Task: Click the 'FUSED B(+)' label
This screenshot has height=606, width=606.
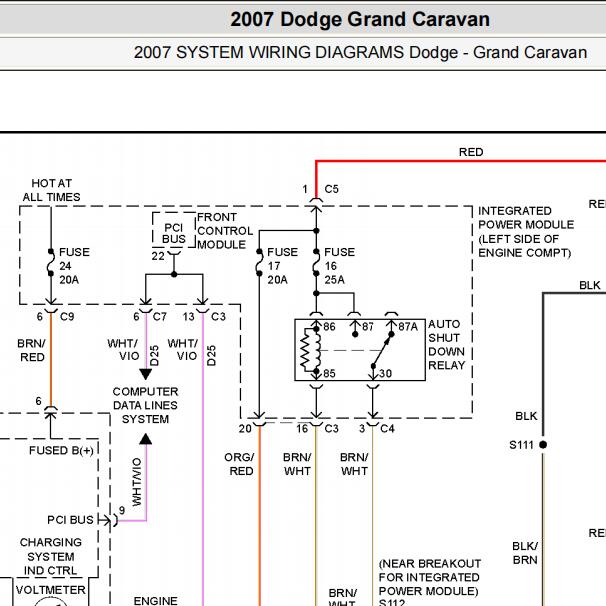Action: coord(61,451)
